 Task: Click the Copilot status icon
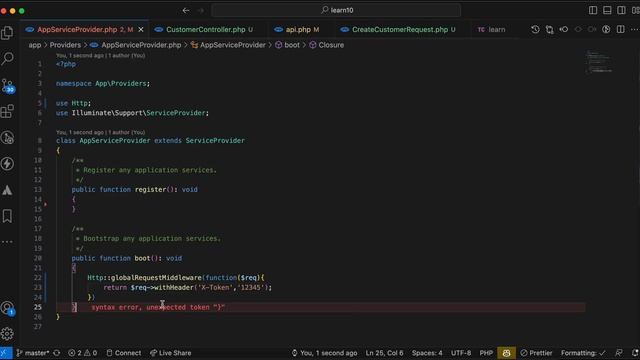point(506,353)
